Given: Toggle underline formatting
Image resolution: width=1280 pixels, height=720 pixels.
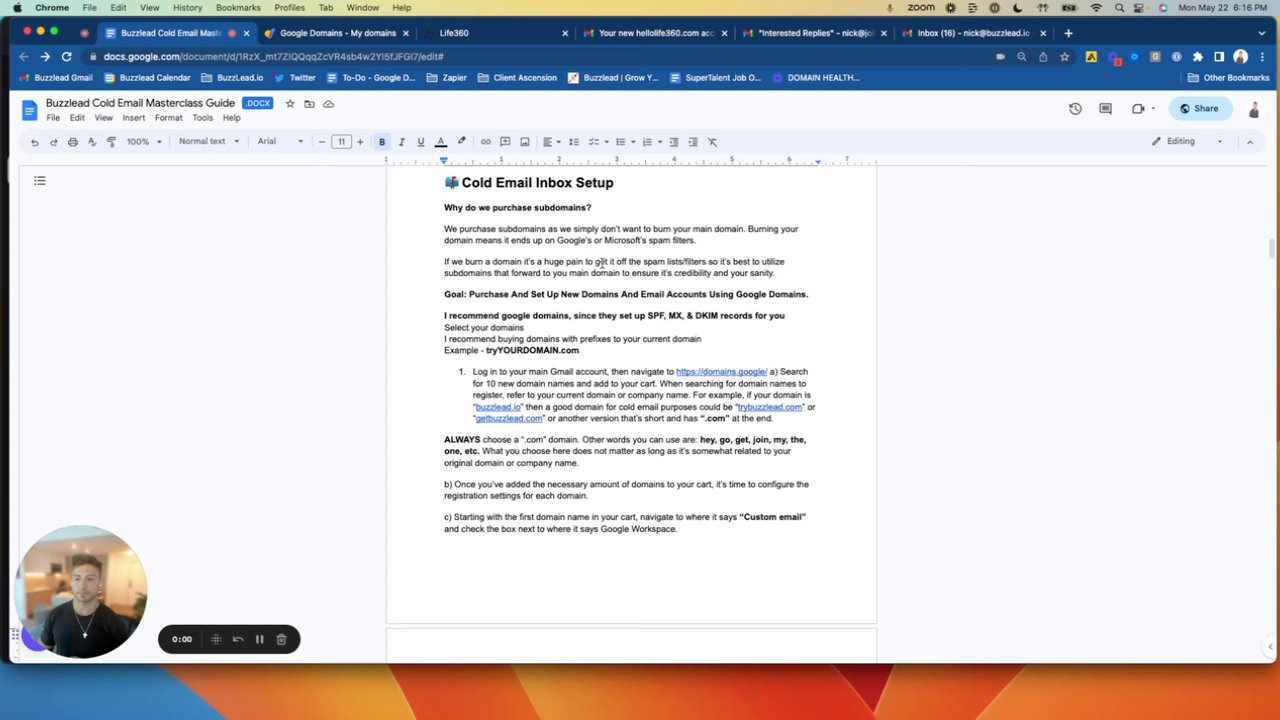Looking at the screenshot, I should tap(420, 142).
